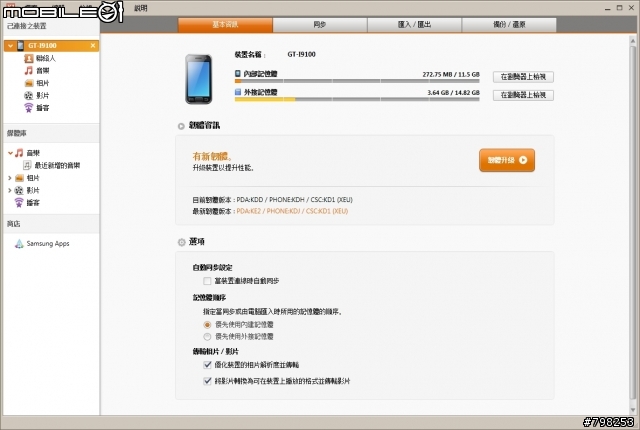The width and height of the screenshot is (640, 430).
Task: Click the internal memory usage bar
Action: [357, 81]
